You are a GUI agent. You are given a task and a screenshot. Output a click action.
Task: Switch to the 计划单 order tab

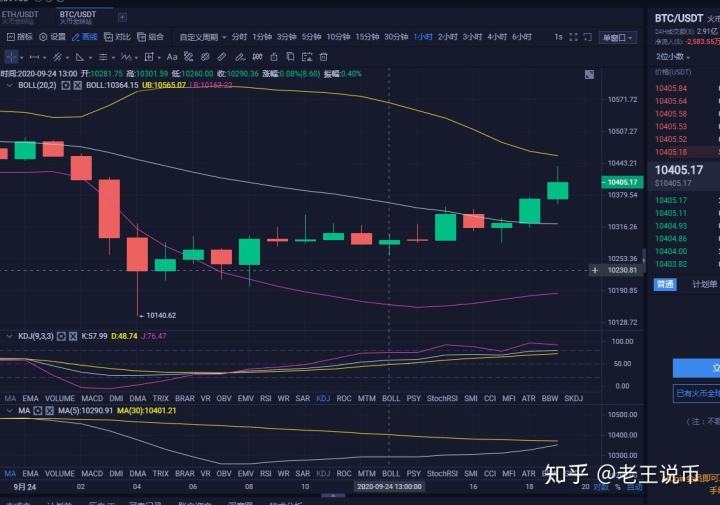(x=704, y=284)
